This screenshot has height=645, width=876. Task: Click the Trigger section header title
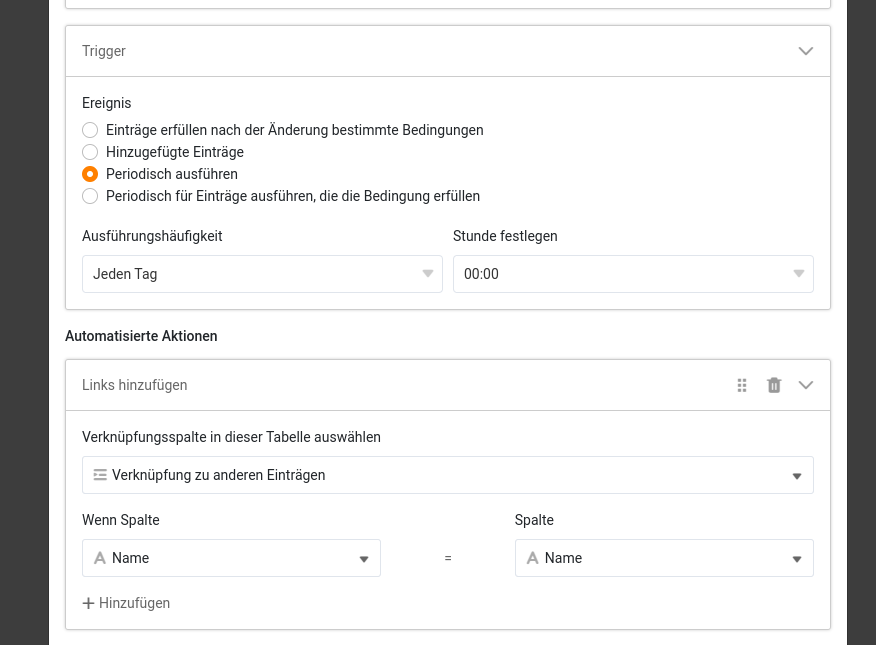104,51
